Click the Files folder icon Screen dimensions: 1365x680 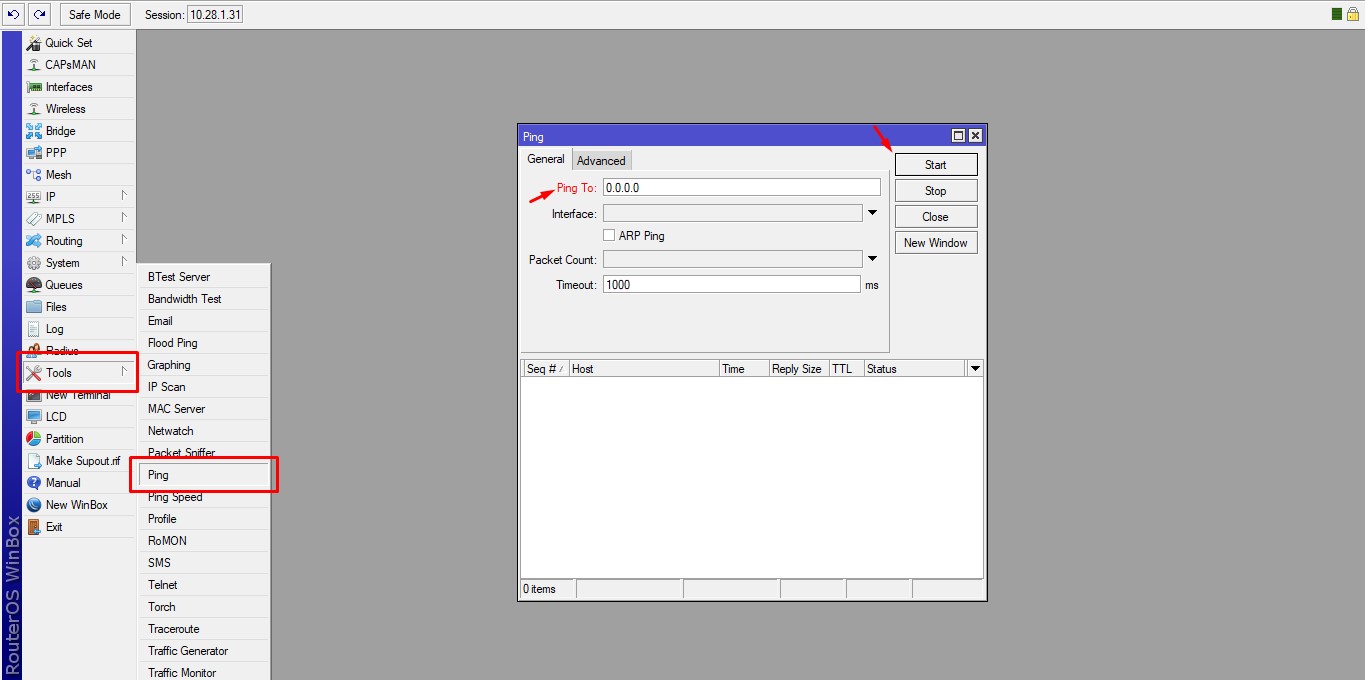(x=34, y=307)
